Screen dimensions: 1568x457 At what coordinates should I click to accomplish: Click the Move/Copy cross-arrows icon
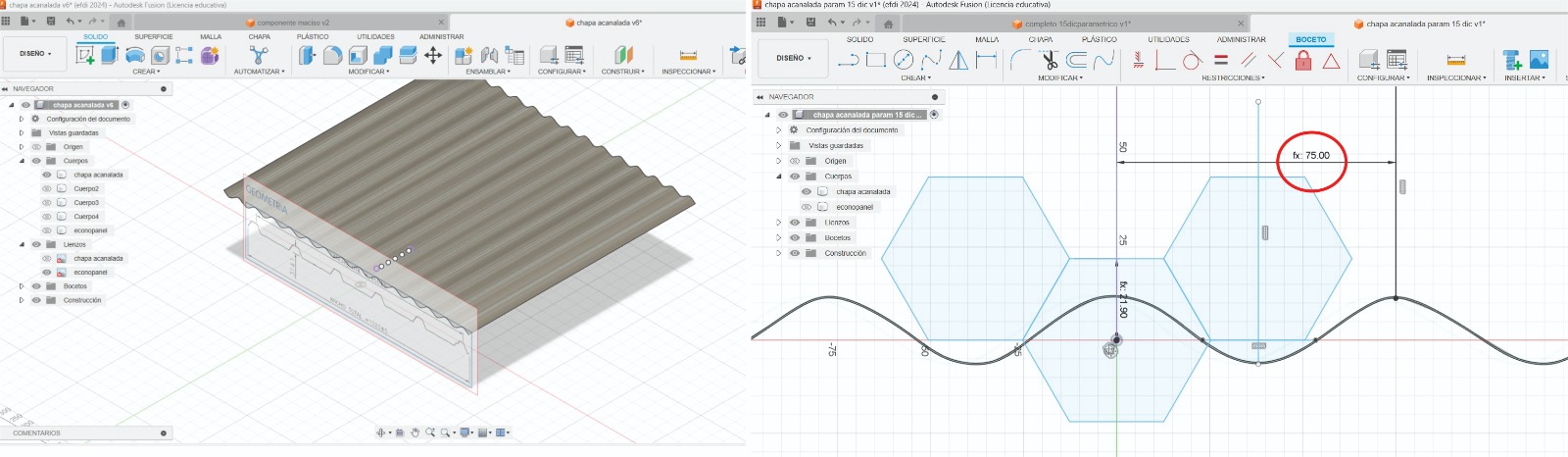click(433, 56)
